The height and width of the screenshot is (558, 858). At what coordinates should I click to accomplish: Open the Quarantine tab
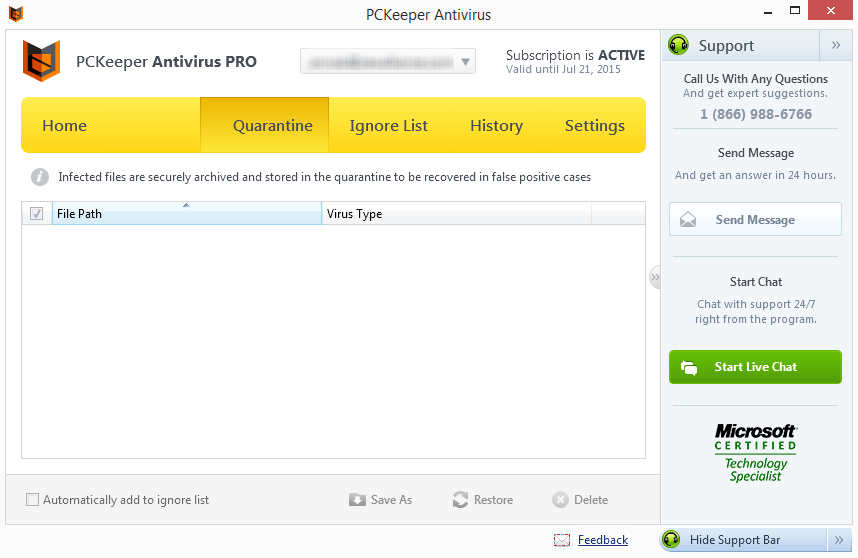(x=265, y=125)
